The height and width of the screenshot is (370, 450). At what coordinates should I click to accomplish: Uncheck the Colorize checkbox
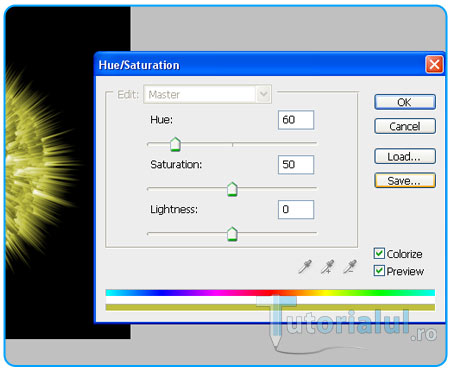379,253
